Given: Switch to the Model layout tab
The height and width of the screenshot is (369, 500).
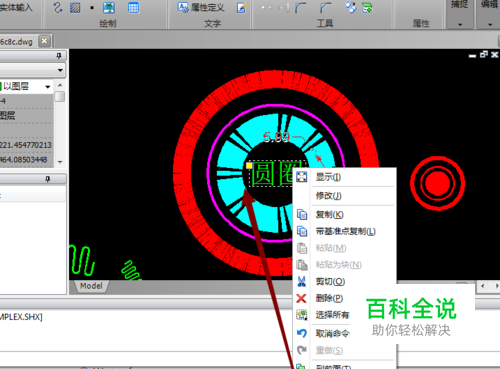Looking at the screenshot, I should [x=91, y=286].
